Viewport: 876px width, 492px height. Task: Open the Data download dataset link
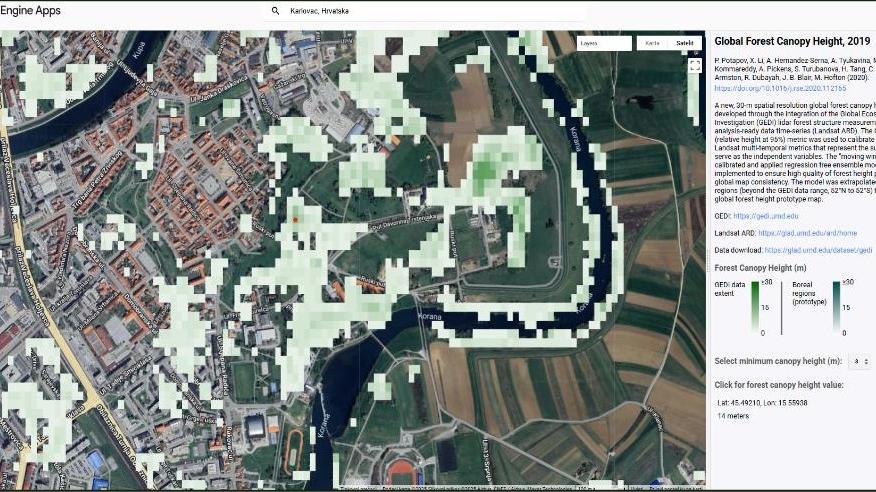pyautogui.click(x=820, y=250)
